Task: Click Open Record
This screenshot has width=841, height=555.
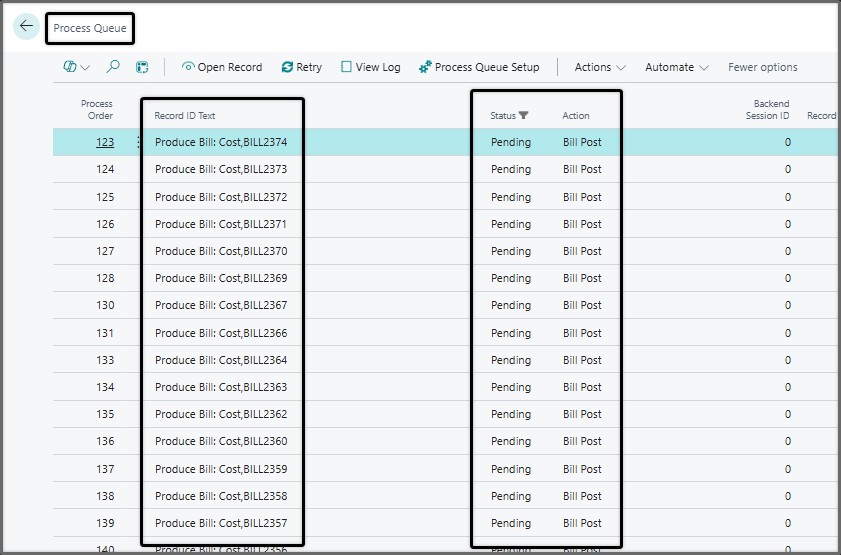Action: pyautogui.click(x=222, y=67)
